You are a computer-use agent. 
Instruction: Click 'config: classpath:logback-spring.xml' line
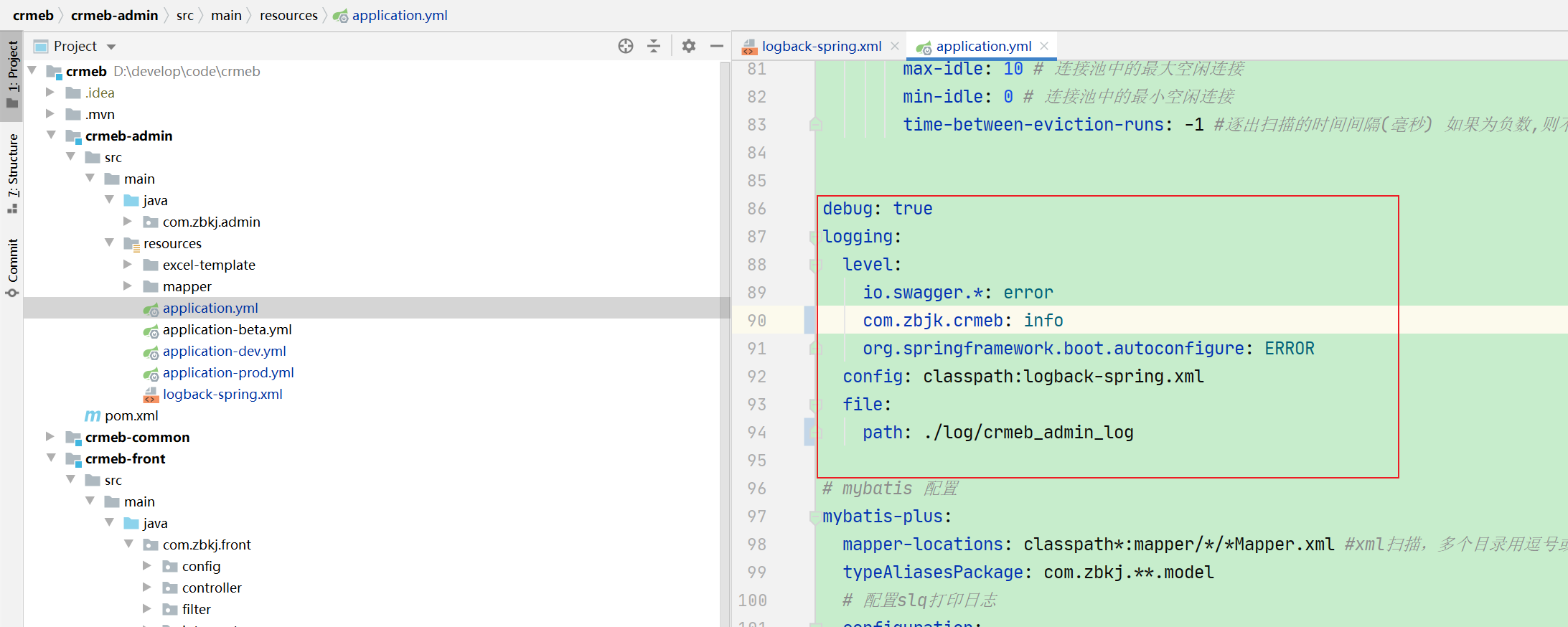(1023, 377)
